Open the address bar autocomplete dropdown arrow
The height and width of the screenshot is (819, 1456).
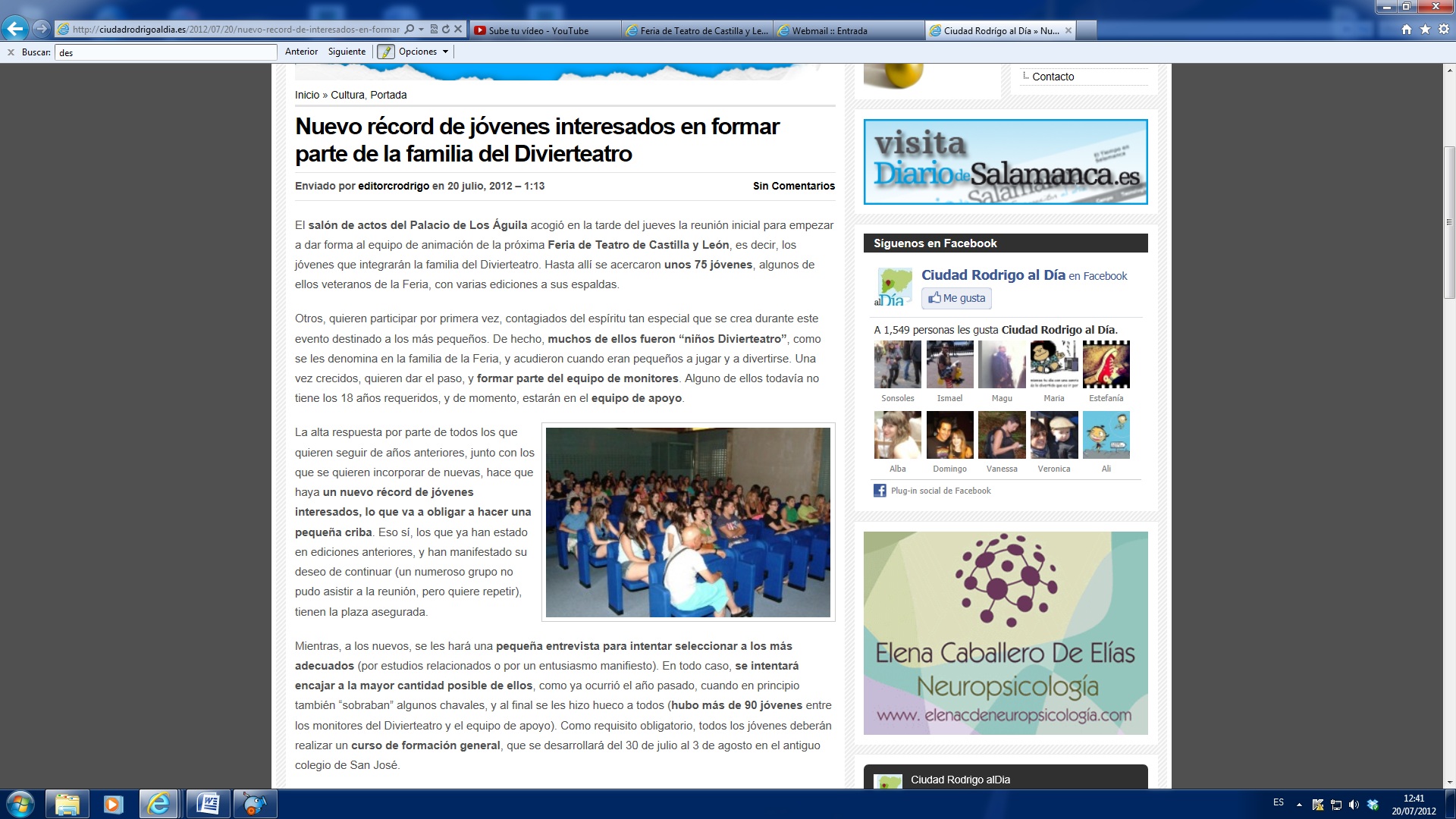[421, 30]
